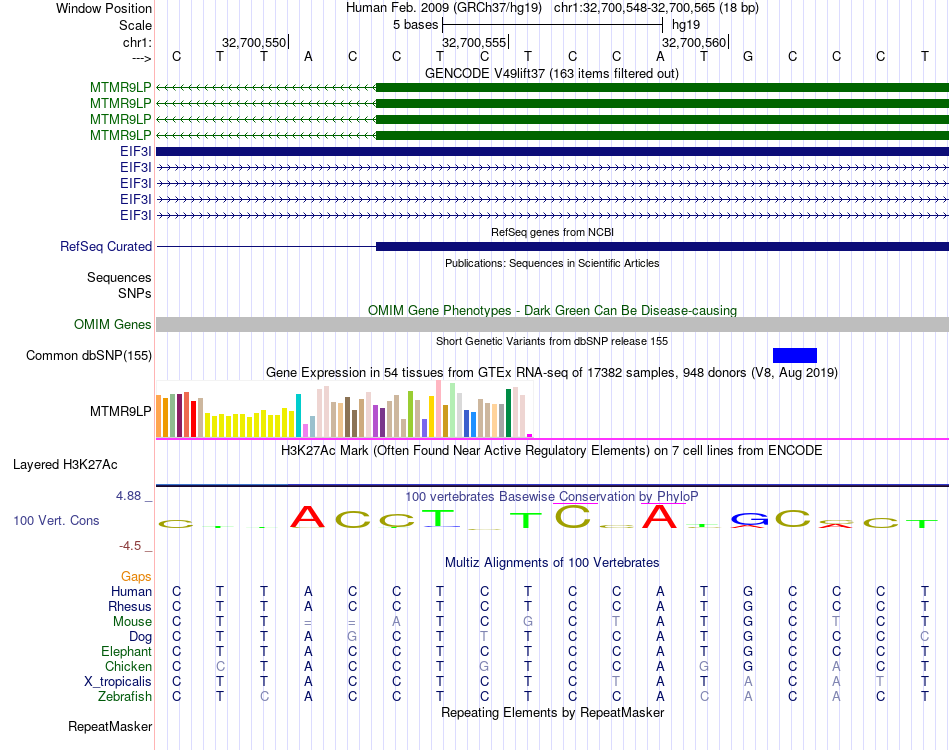
Task: Click the Chicken alignment row label
Action: (128, 666)
